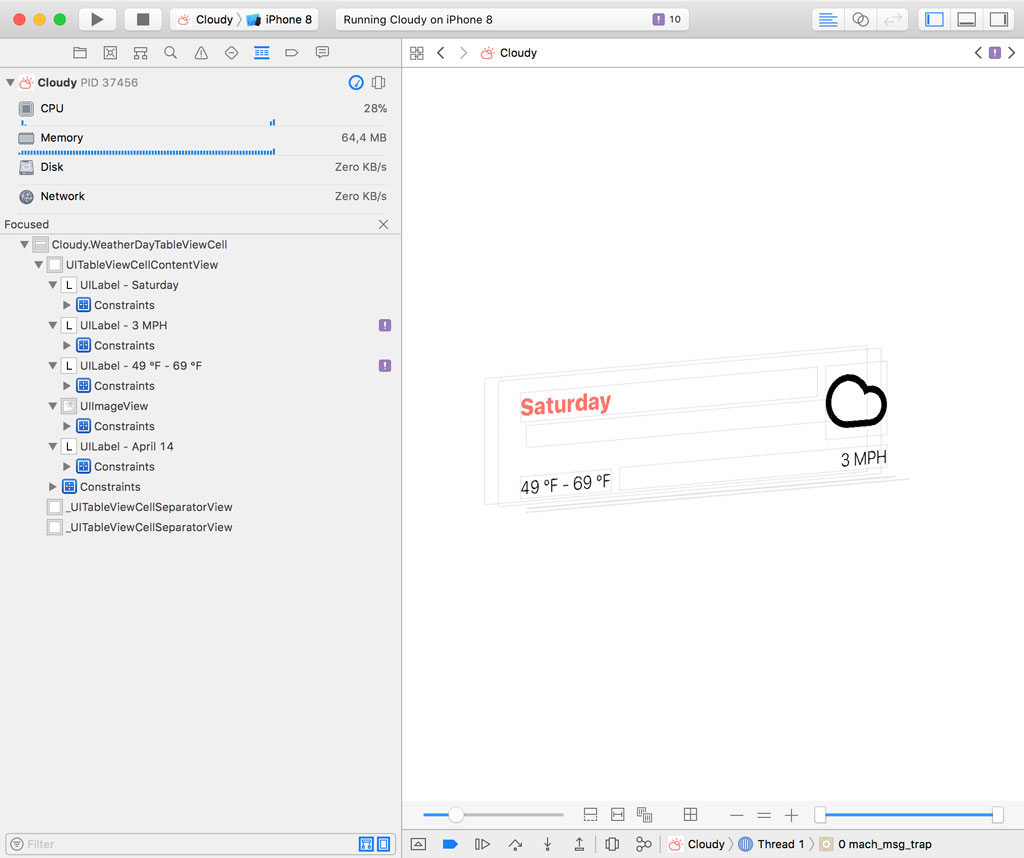Click the Filter field at bottom of navigator
This screenshot has width=1024, height=858.
[x=150, y=844]
